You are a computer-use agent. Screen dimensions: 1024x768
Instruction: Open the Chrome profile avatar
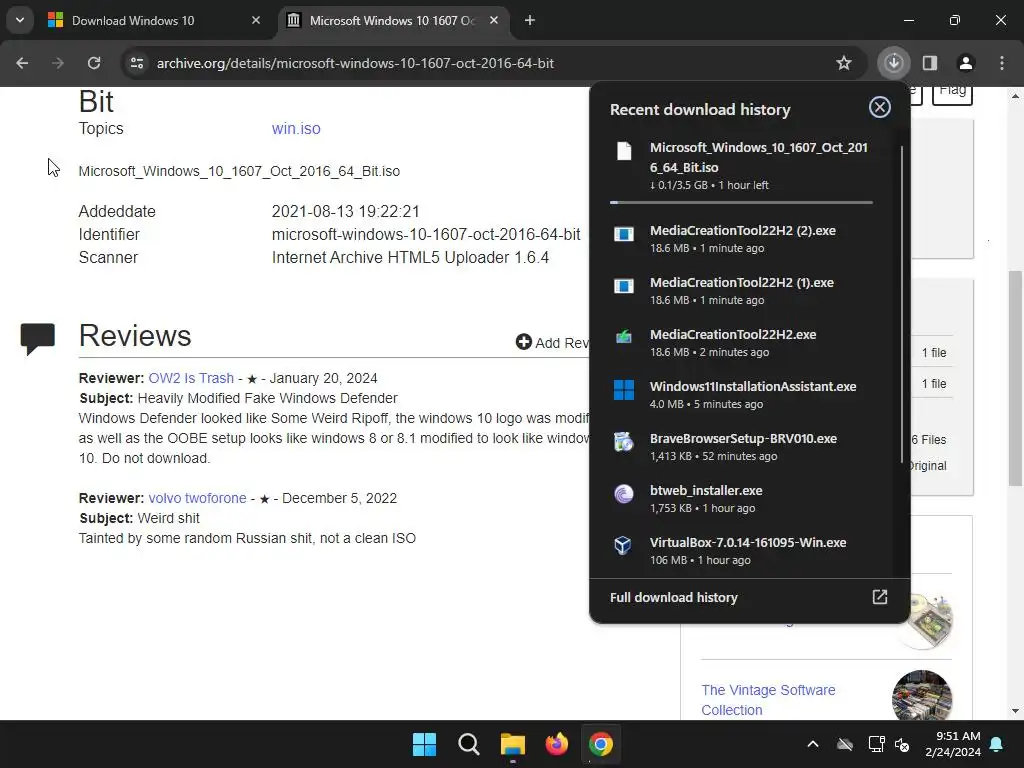click(965, 63)
